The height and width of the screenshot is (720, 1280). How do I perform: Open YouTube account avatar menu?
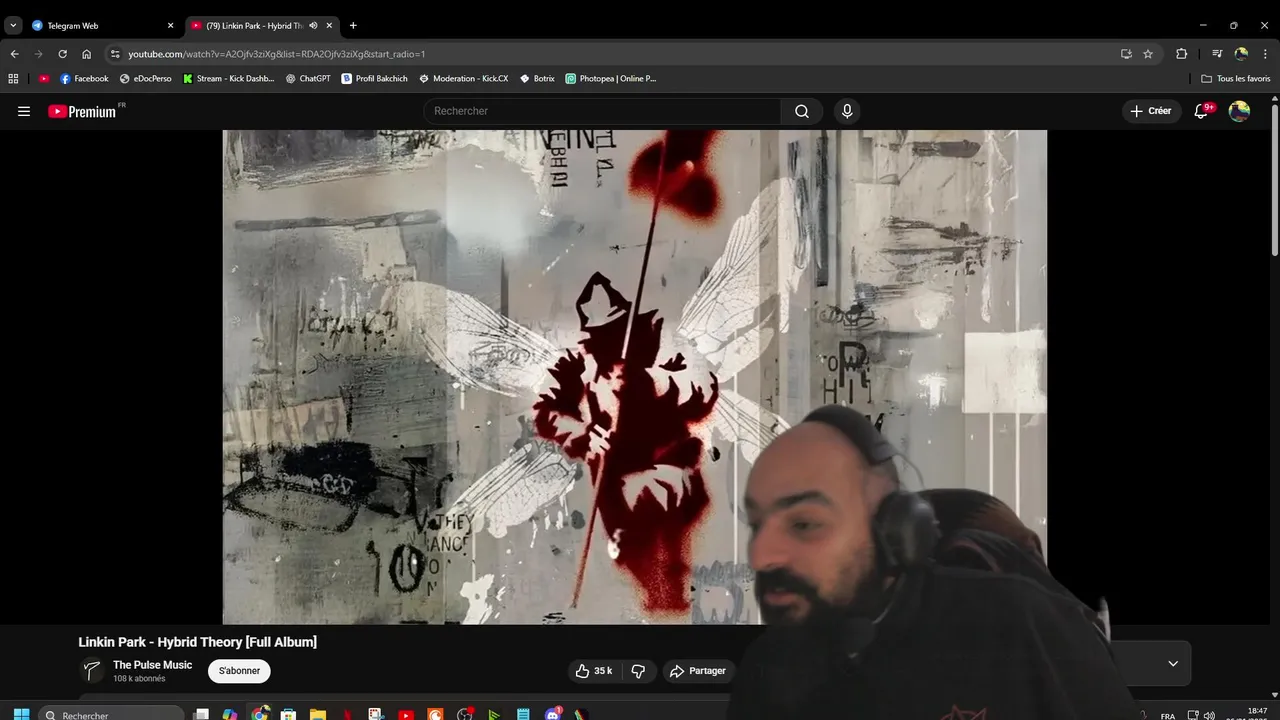[1239, 111]
